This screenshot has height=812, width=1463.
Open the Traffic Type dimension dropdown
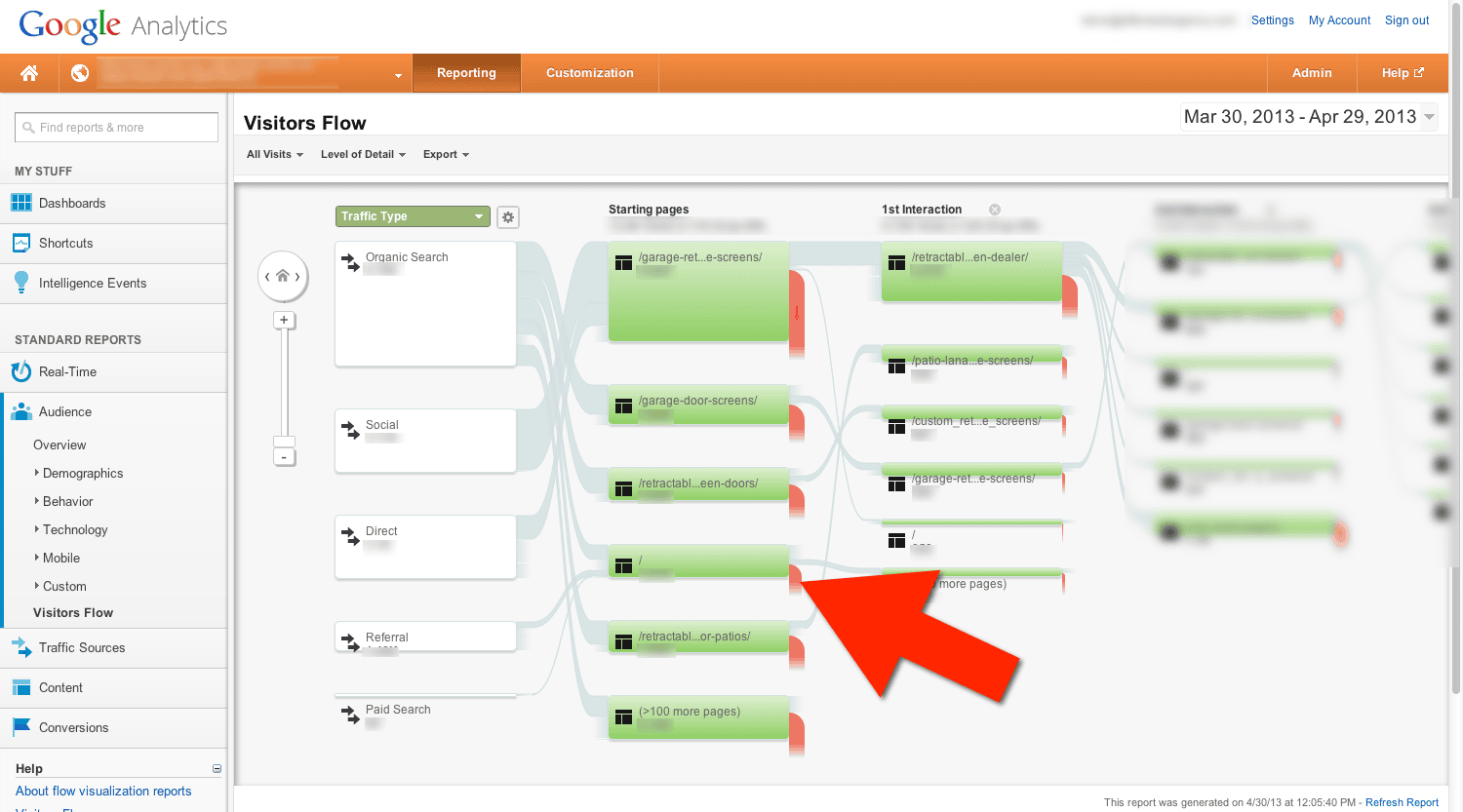tap(413, 216)
